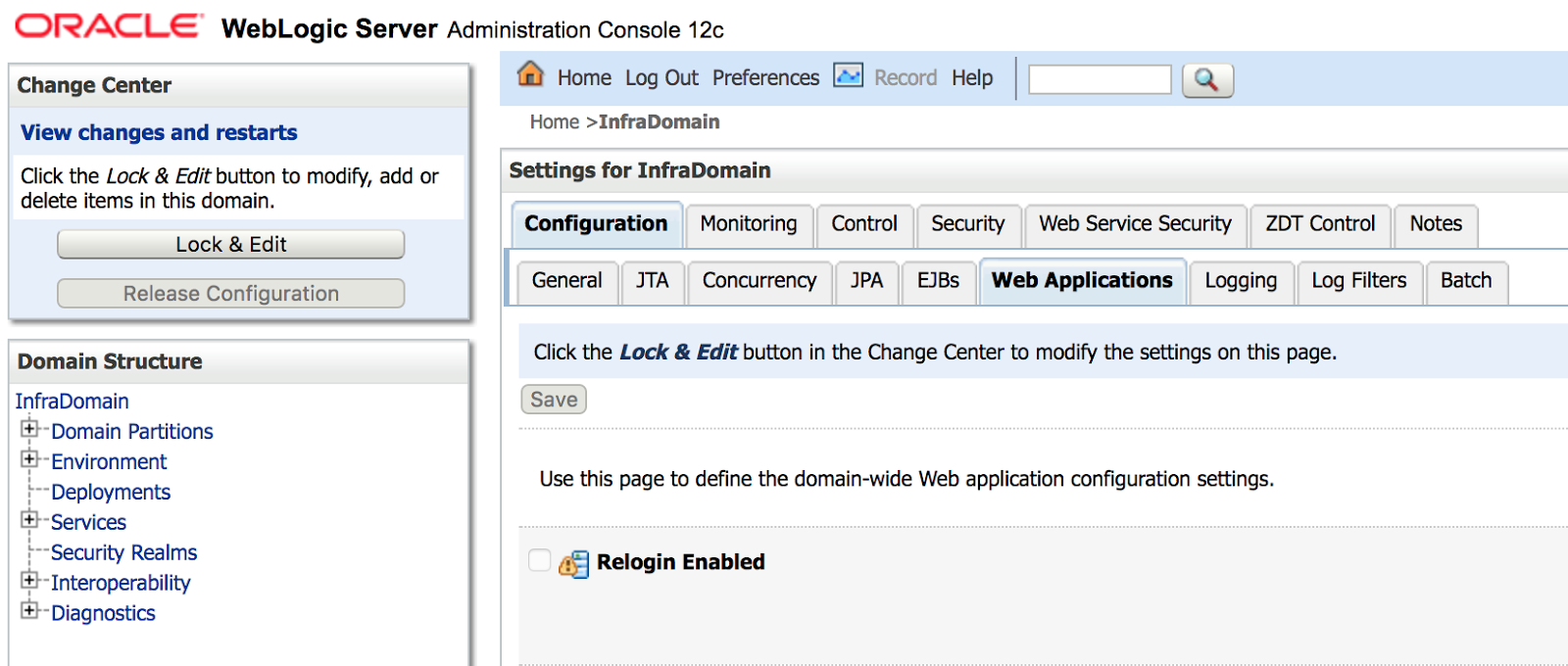Open the JTA configuration subtab

652,281
